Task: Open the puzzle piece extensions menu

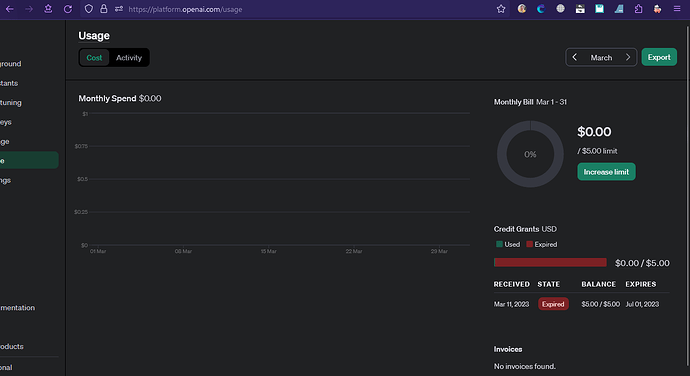Action: tap(639, 9)
